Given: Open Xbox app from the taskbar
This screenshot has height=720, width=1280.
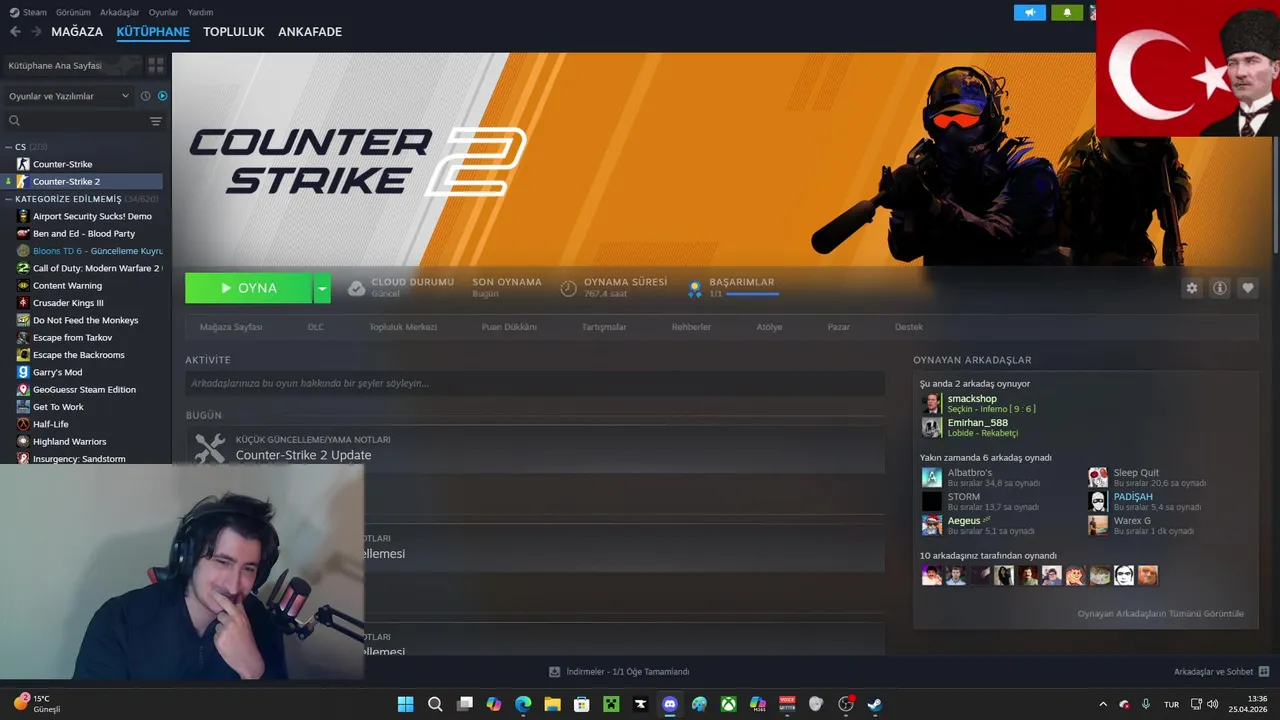Looking at the screenshot, I should [729, 704].
